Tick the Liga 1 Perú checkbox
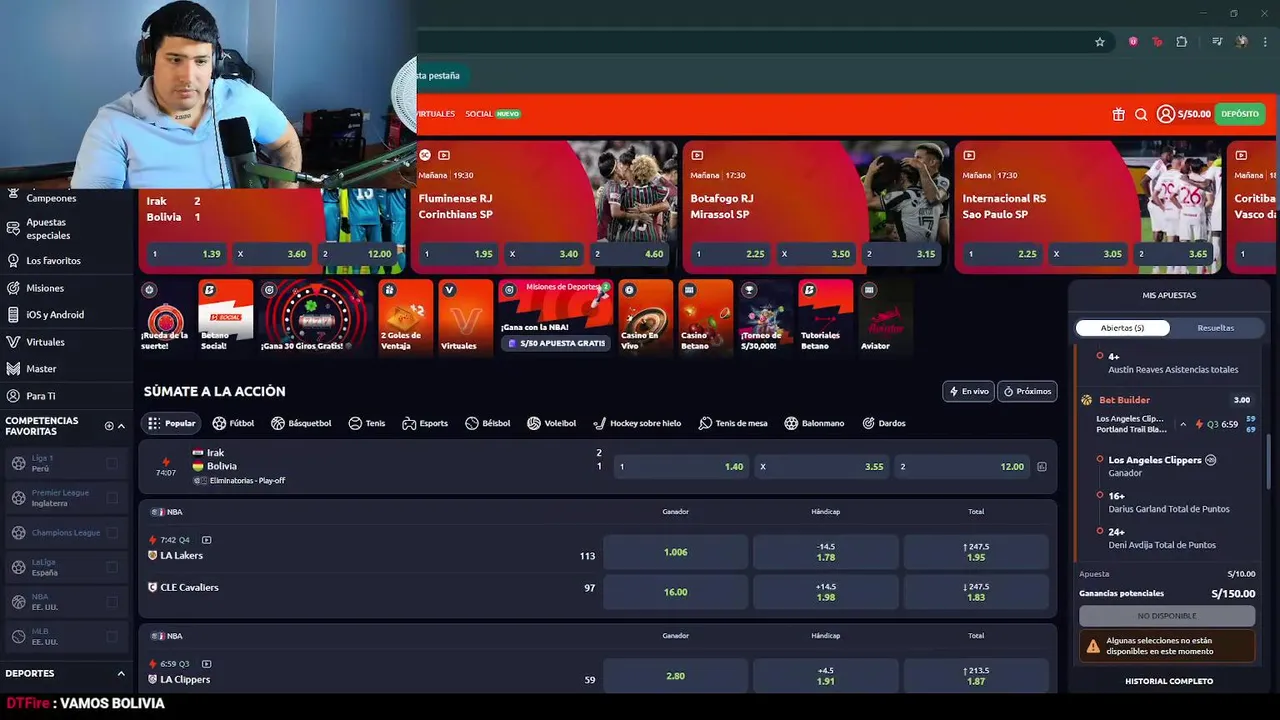Viewport: 1280px width, 720px height. pos(112,463)
